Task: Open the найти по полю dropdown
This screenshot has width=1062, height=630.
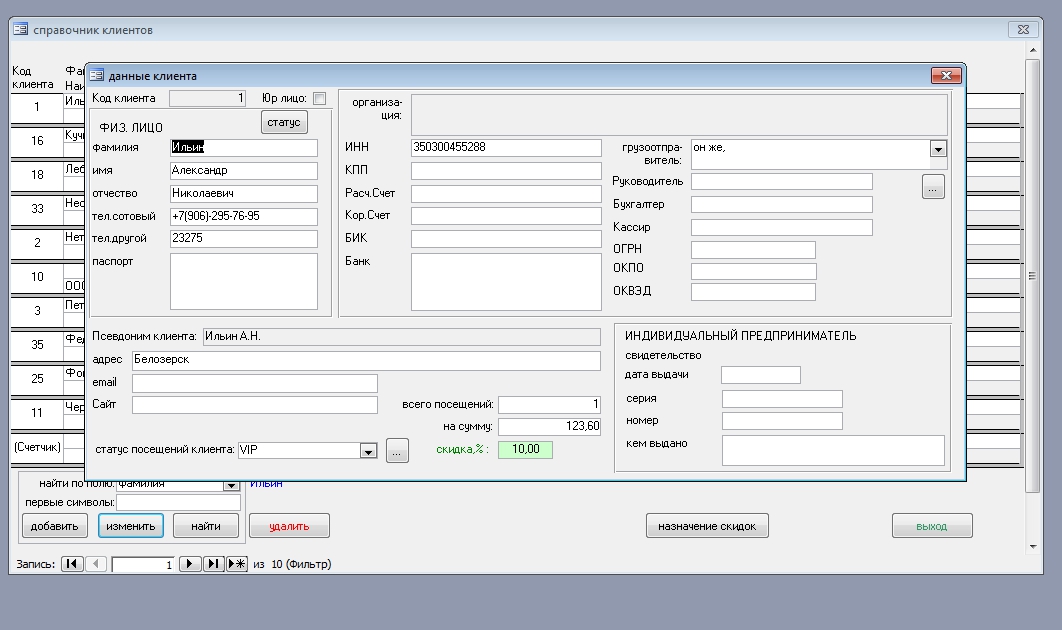Action: [232, 485]
